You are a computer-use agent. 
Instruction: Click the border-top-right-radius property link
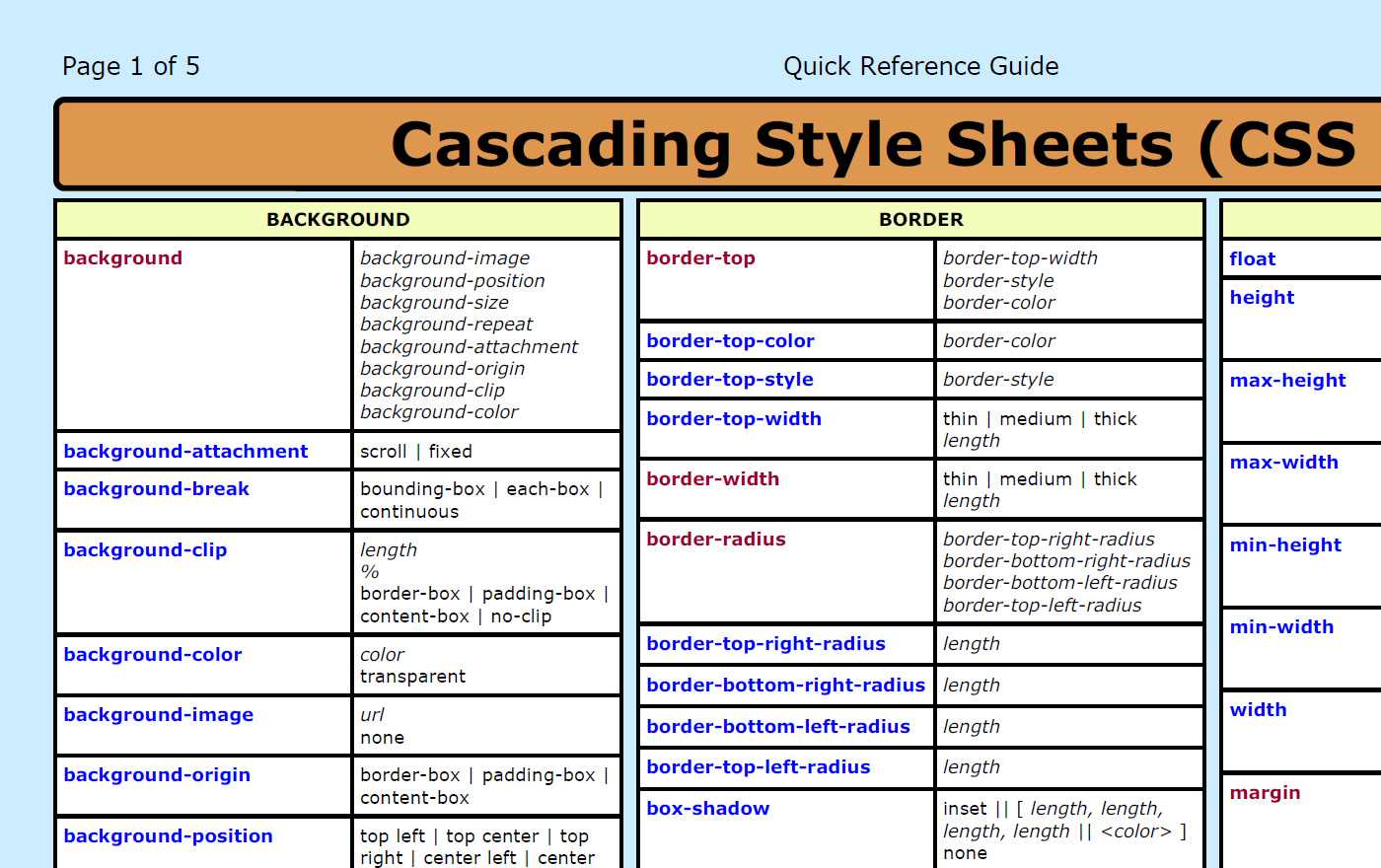(x=765, y=644)
